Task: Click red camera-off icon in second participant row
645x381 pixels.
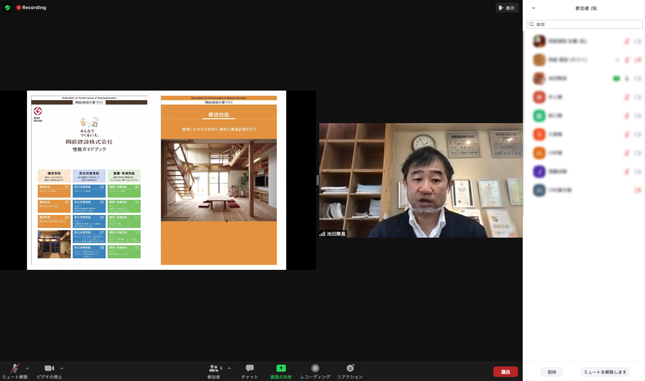Action: (638, 60)
